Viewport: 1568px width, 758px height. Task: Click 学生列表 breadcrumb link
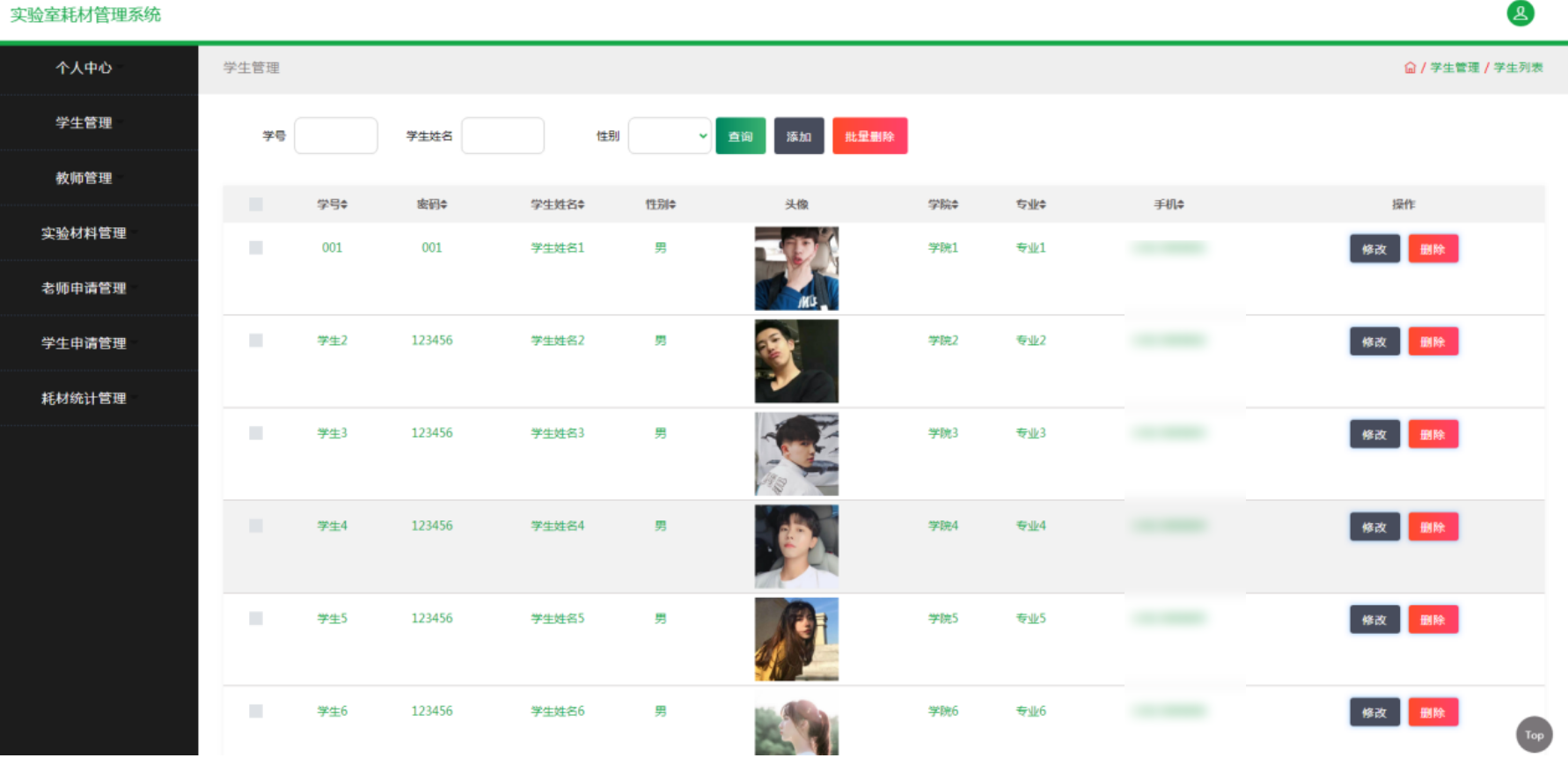tap(1518, 68)
